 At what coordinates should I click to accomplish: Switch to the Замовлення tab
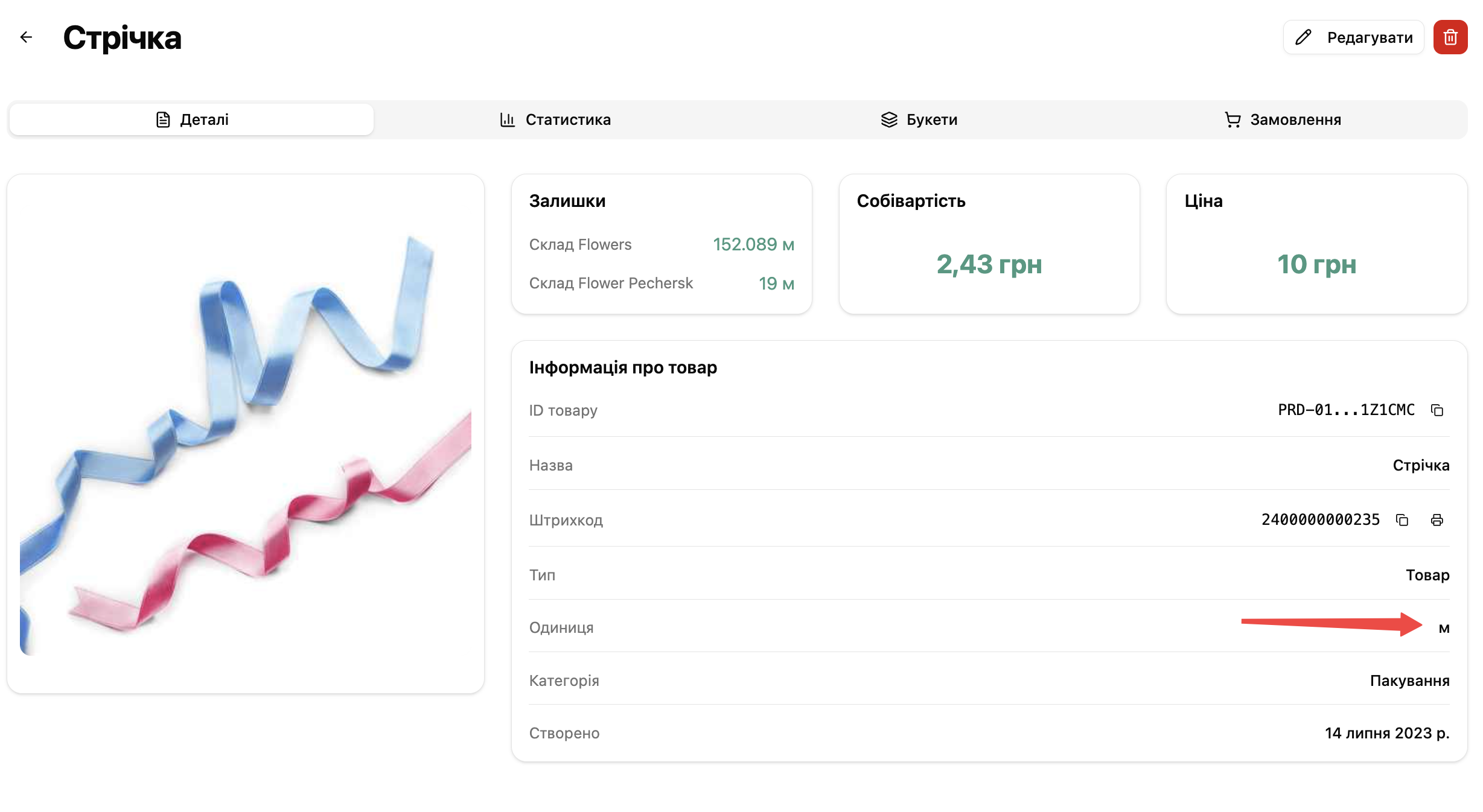(1283, 119)
